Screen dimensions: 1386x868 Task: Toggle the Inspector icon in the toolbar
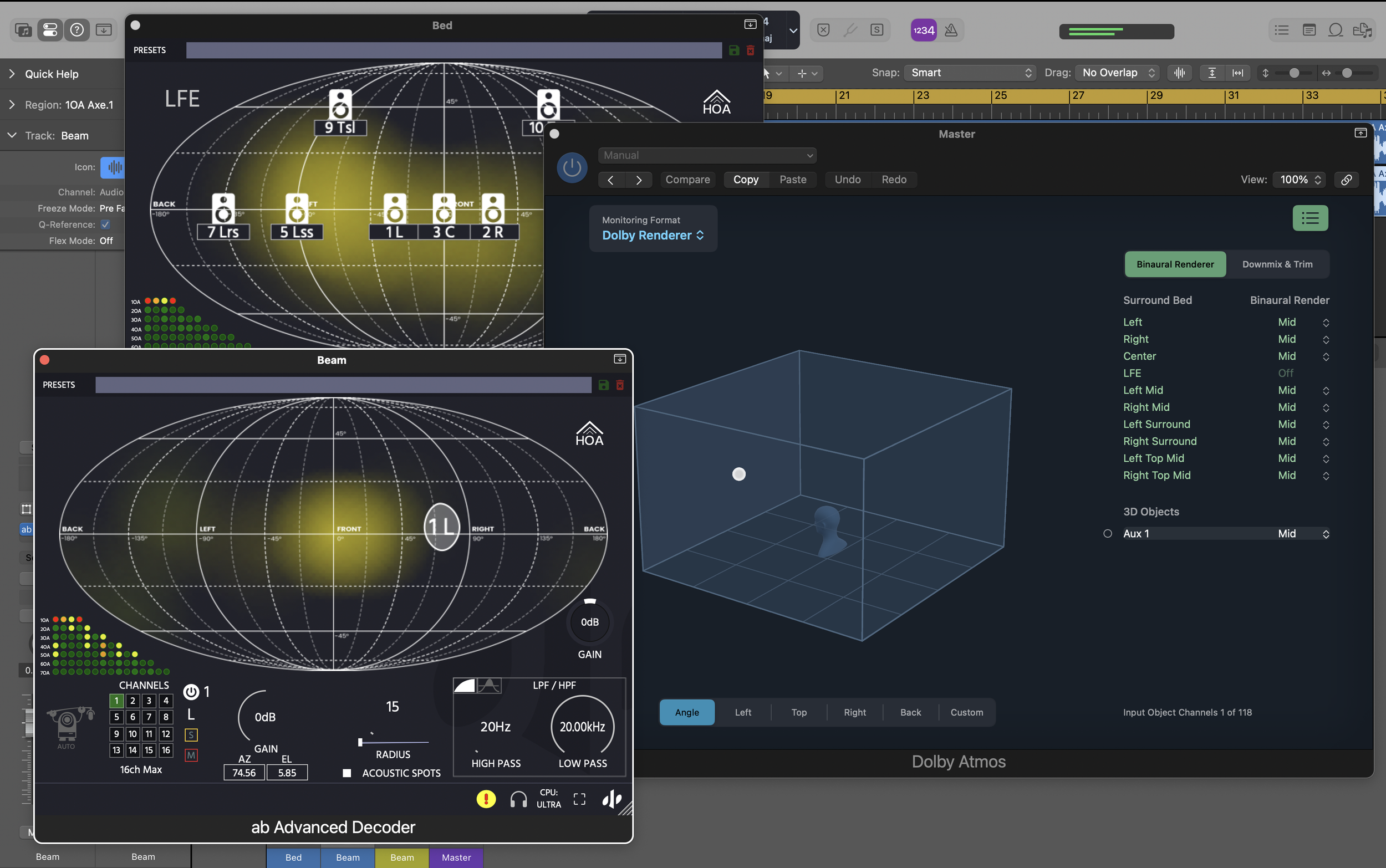tap(50, 30)
